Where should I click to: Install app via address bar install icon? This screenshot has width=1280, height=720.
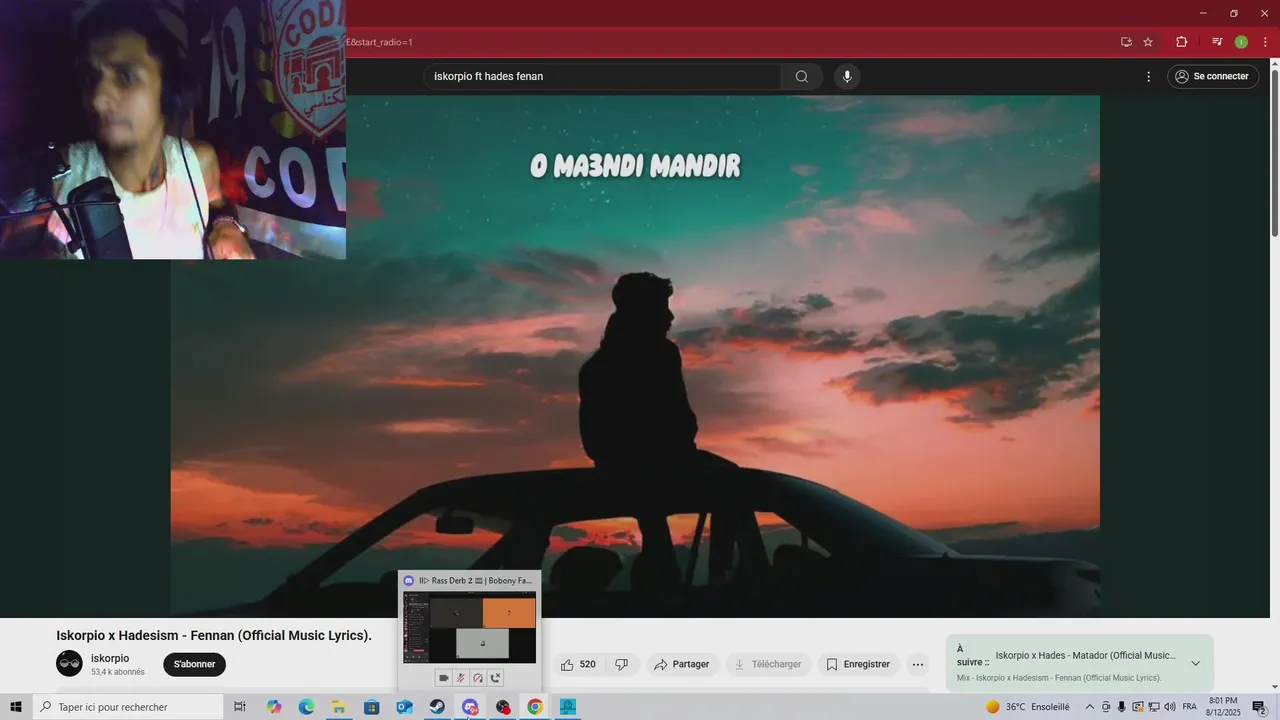point(1126,42)
